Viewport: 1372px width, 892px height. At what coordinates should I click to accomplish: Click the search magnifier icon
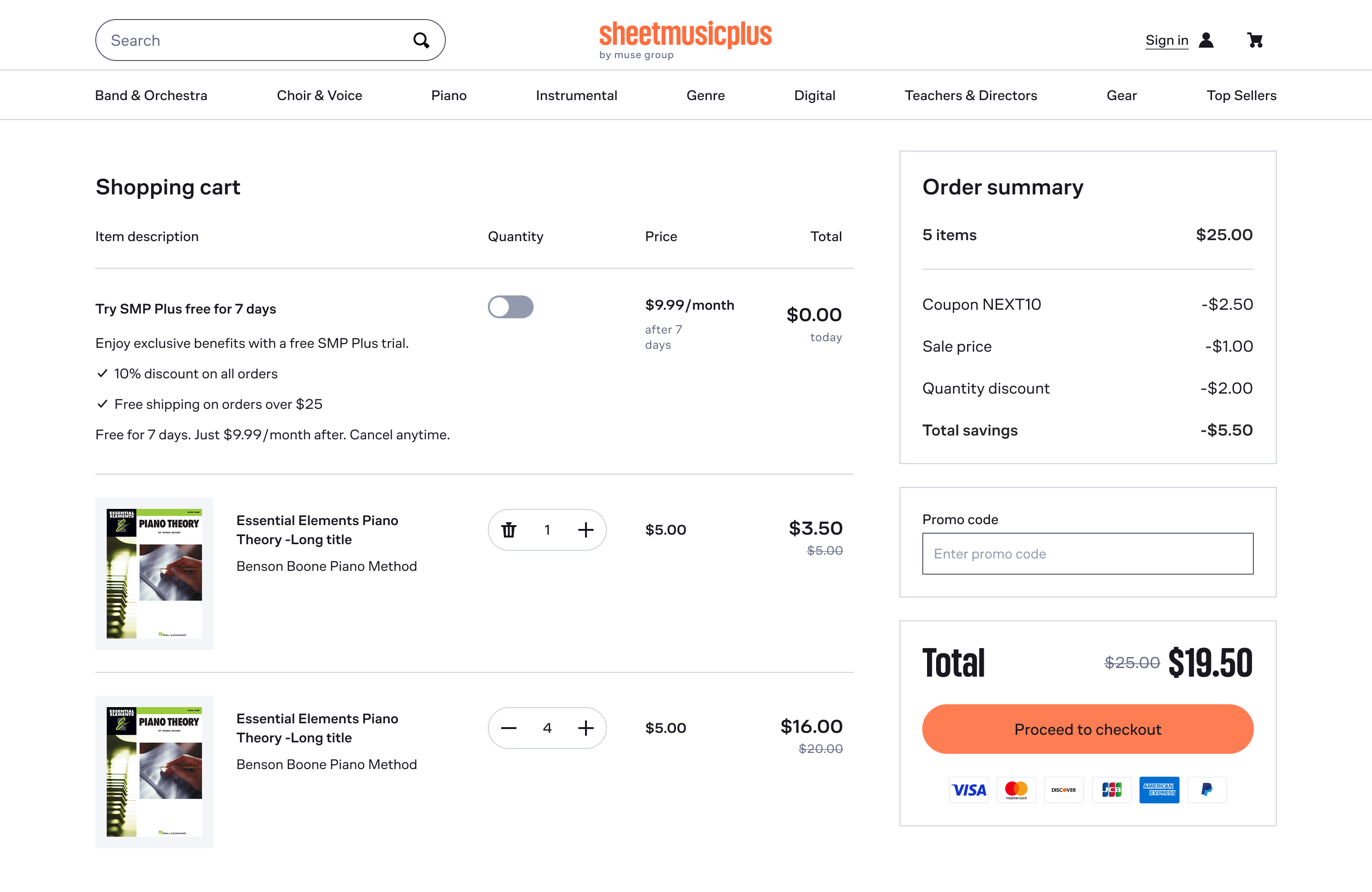tap(422, 41)
